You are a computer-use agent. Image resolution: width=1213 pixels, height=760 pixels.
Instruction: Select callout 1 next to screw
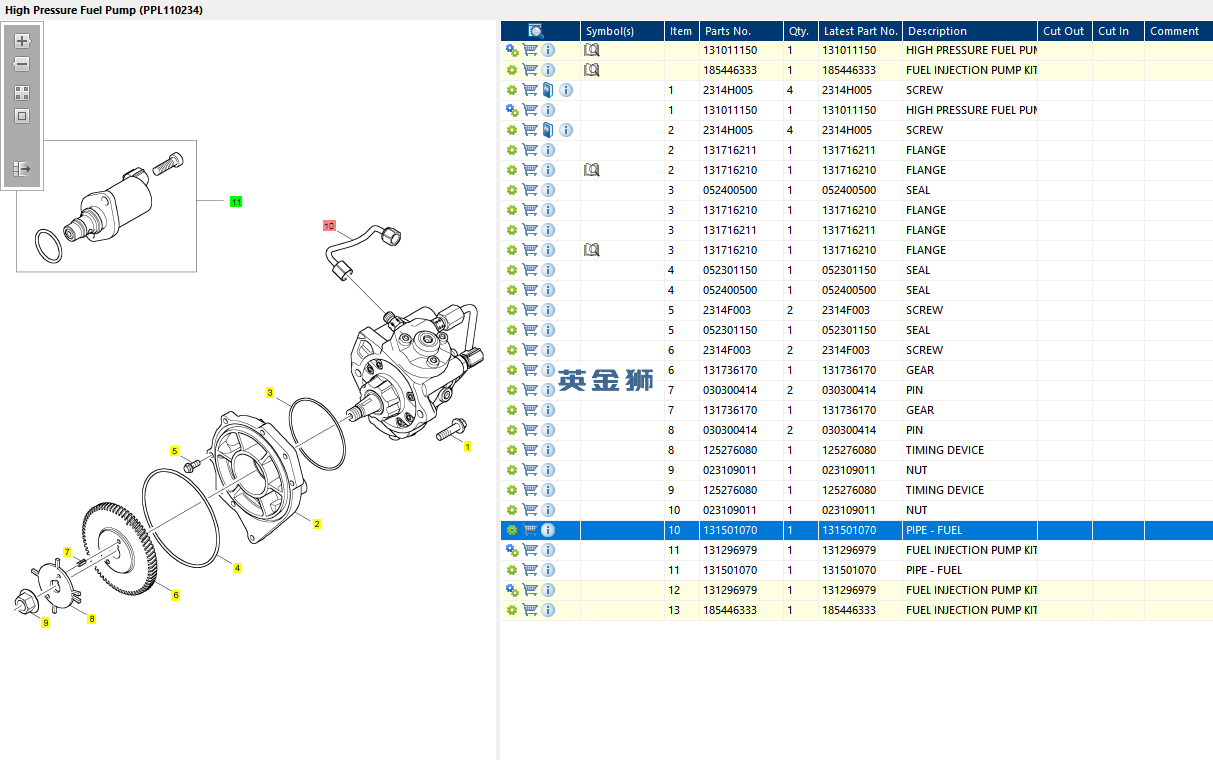point(467,447)
